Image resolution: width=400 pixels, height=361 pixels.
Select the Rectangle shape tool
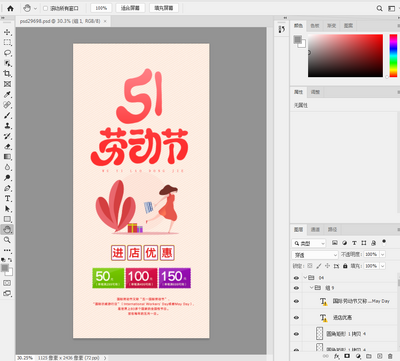(x=7, y=219)
